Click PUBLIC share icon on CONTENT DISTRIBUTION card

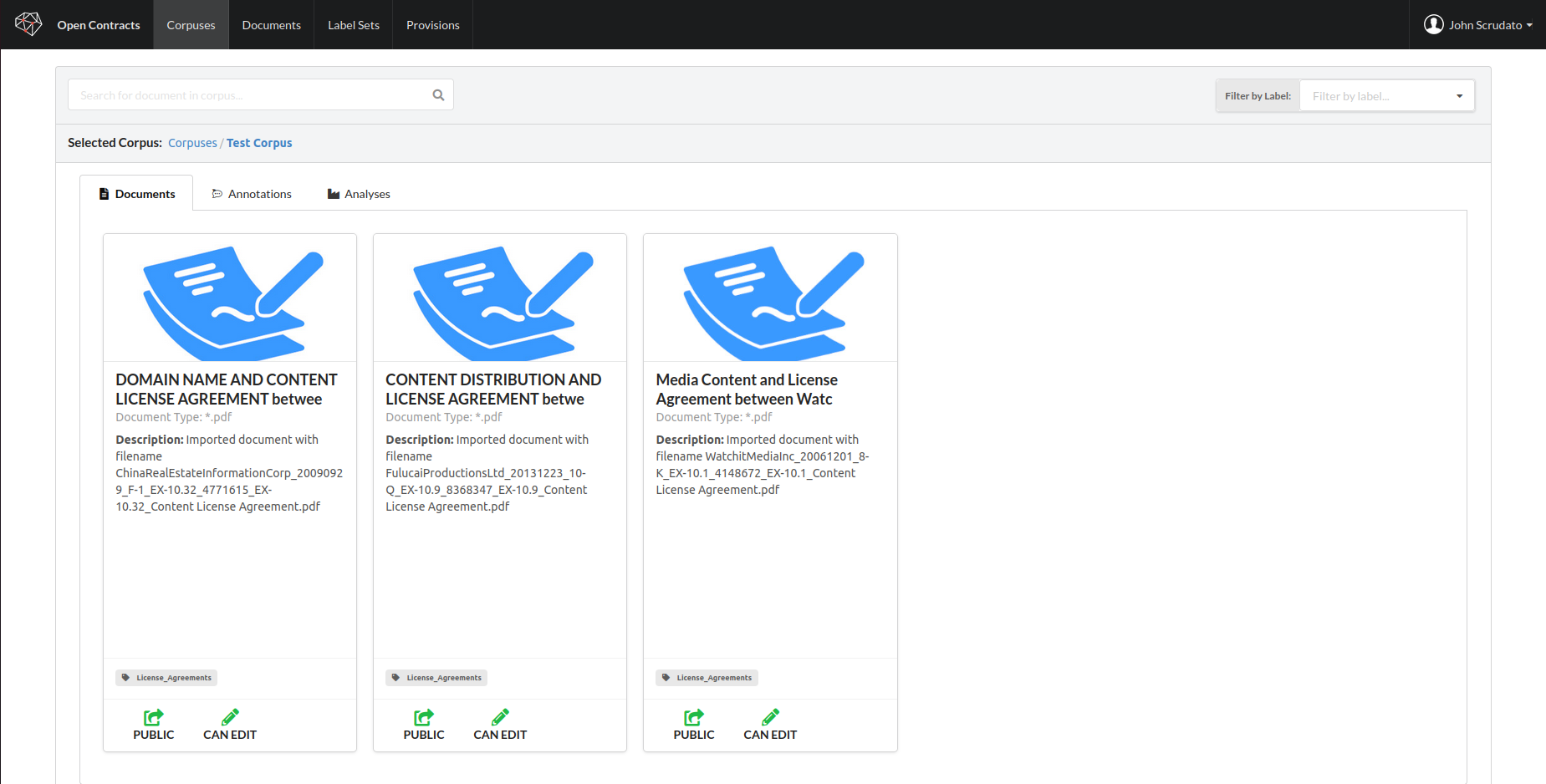click(424, 717)
